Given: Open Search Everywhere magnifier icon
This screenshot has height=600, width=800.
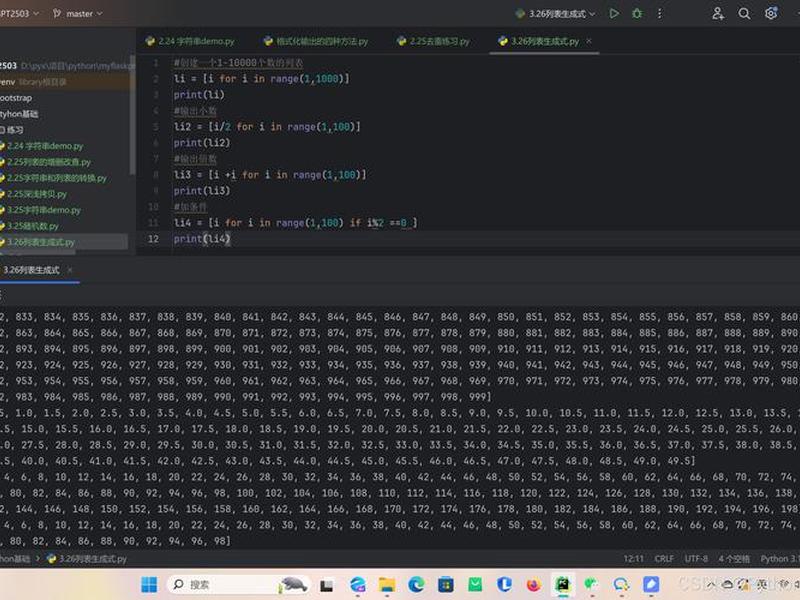Looking at the screenshot, I should tap(744, 14).
